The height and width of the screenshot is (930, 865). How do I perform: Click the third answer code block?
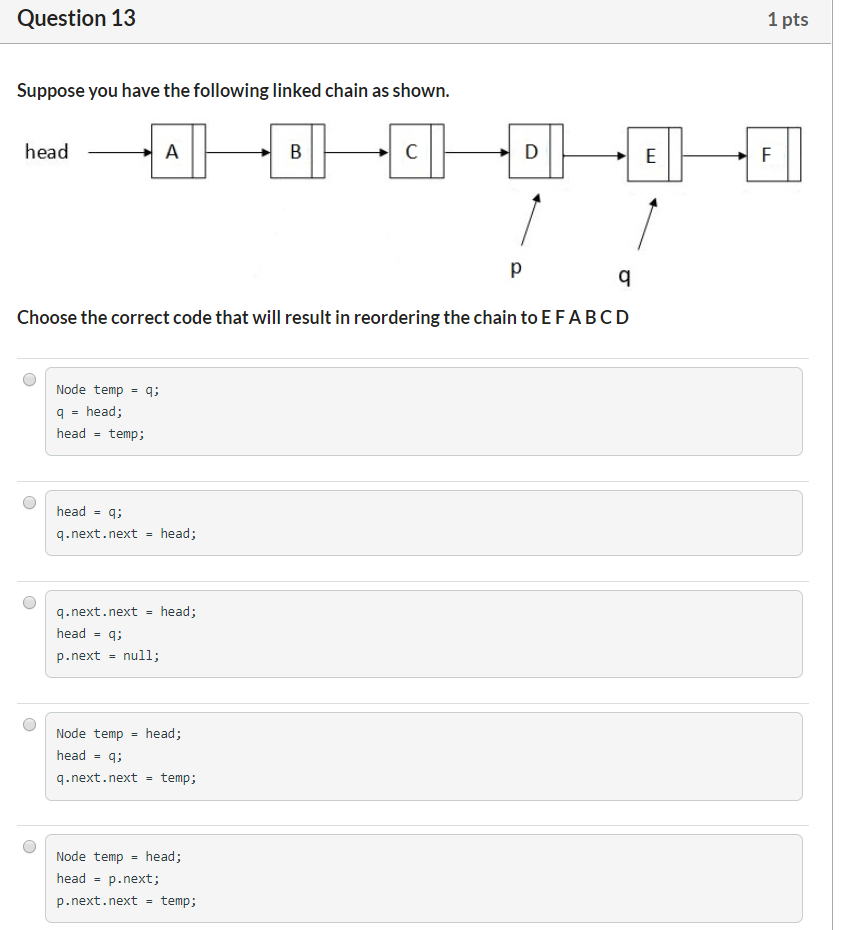click(424, 633)
